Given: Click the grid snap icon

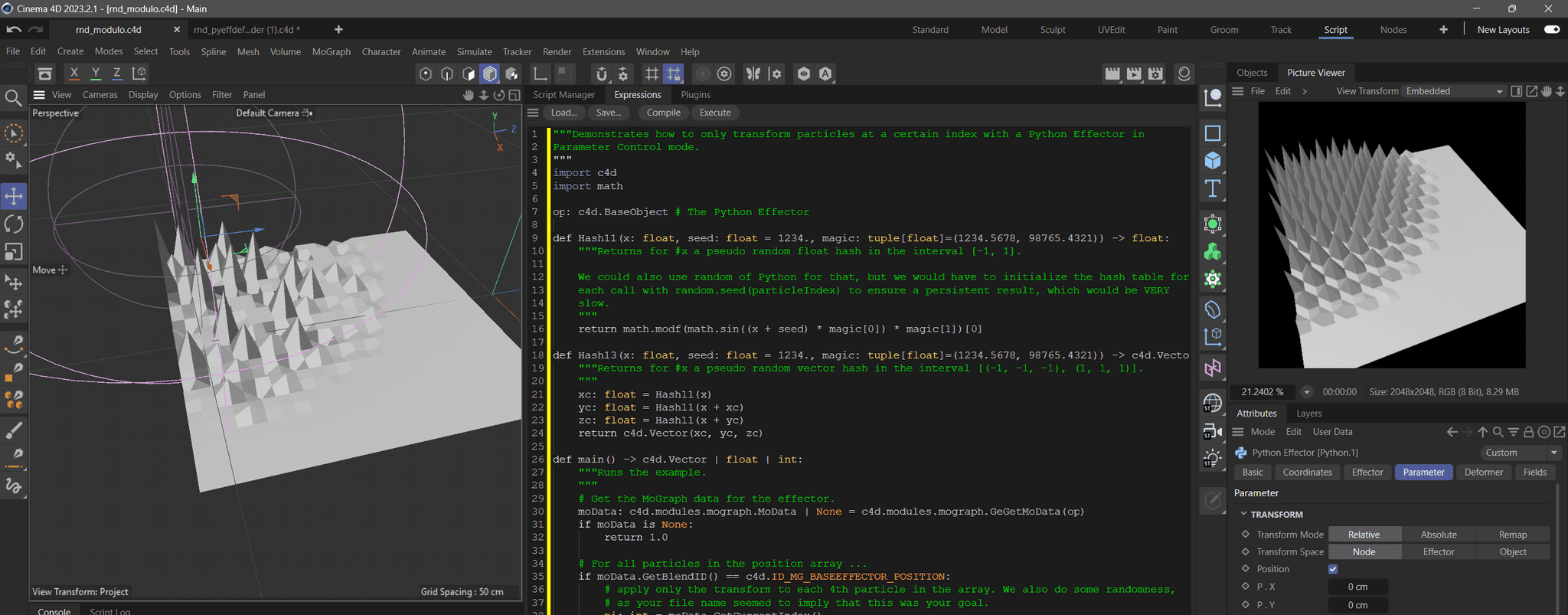Looking at the screenshot, I should [x=652, y=74].
